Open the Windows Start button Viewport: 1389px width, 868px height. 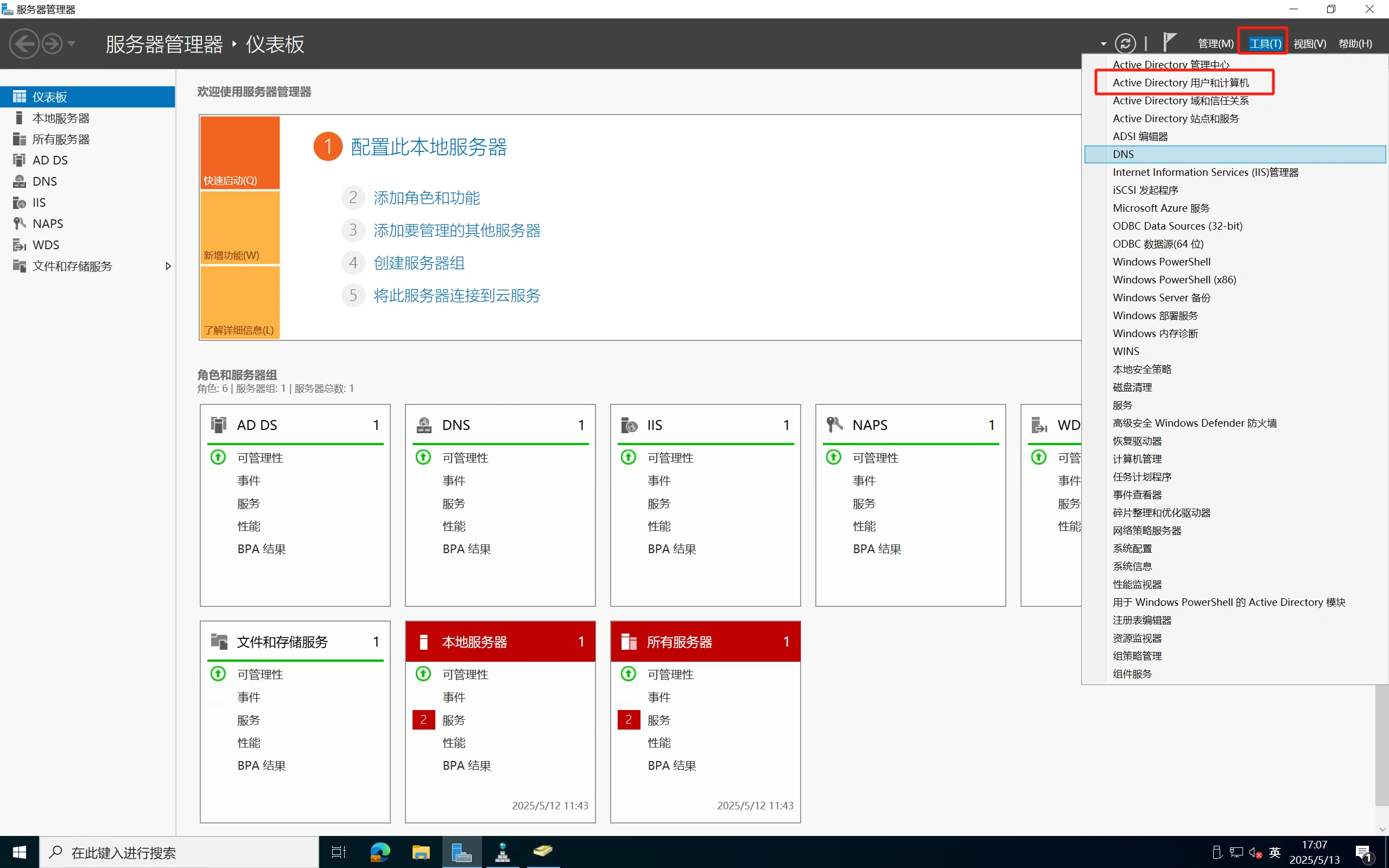click(x=20, y=852)
